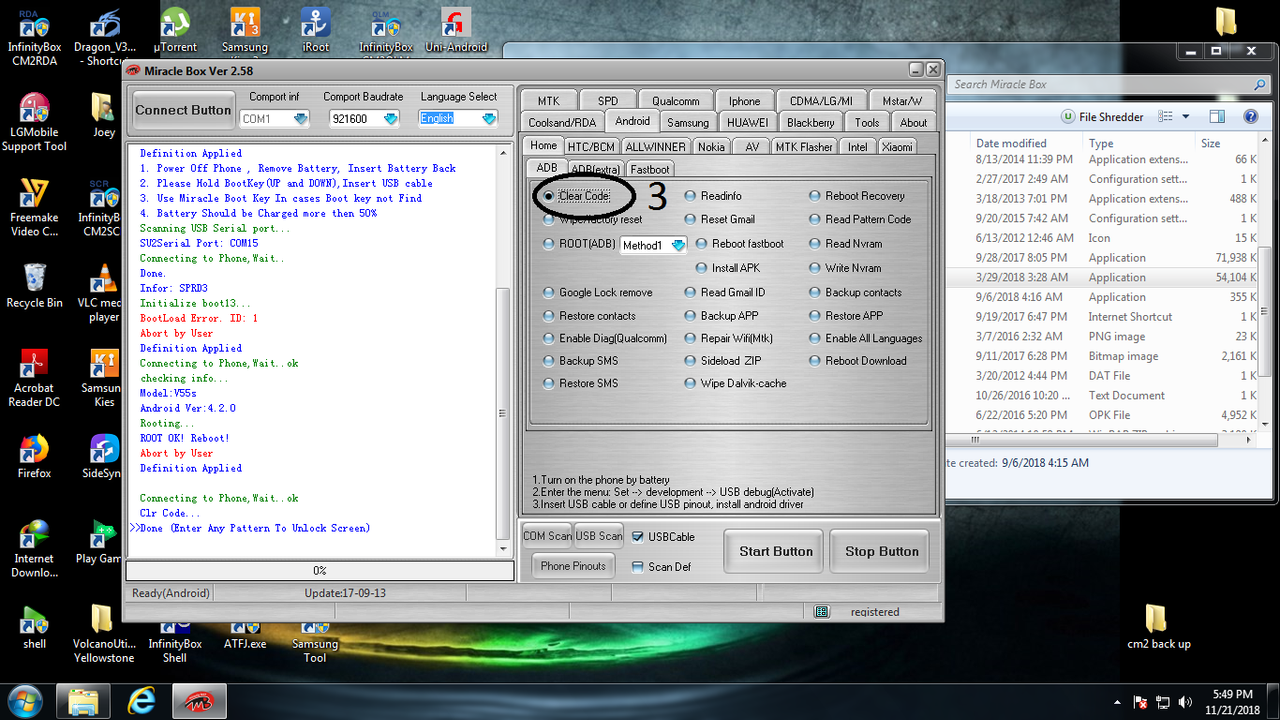Toggle the preview pane icon in Explorer

pos(1216,117)
